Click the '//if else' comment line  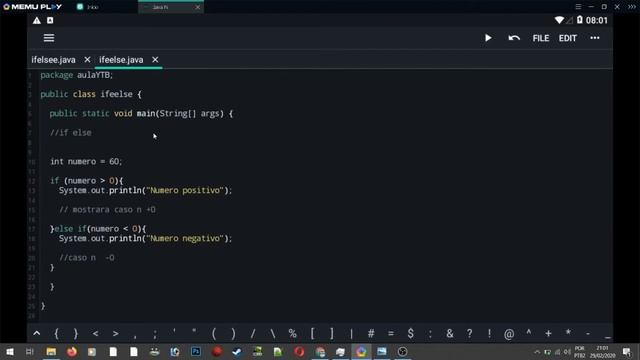point(71,133)
